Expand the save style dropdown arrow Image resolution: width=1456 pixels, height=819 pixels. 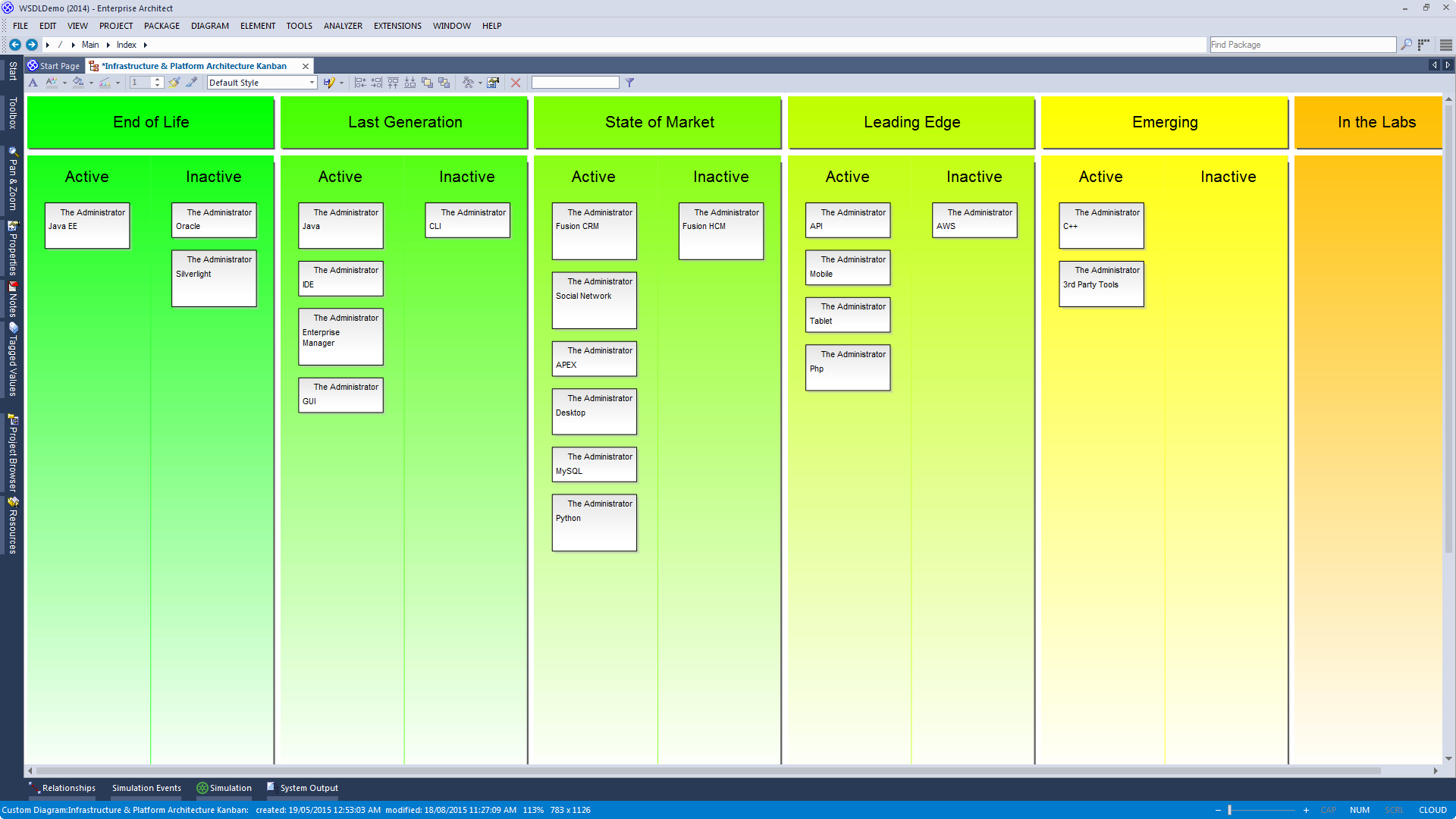(341, 83)
